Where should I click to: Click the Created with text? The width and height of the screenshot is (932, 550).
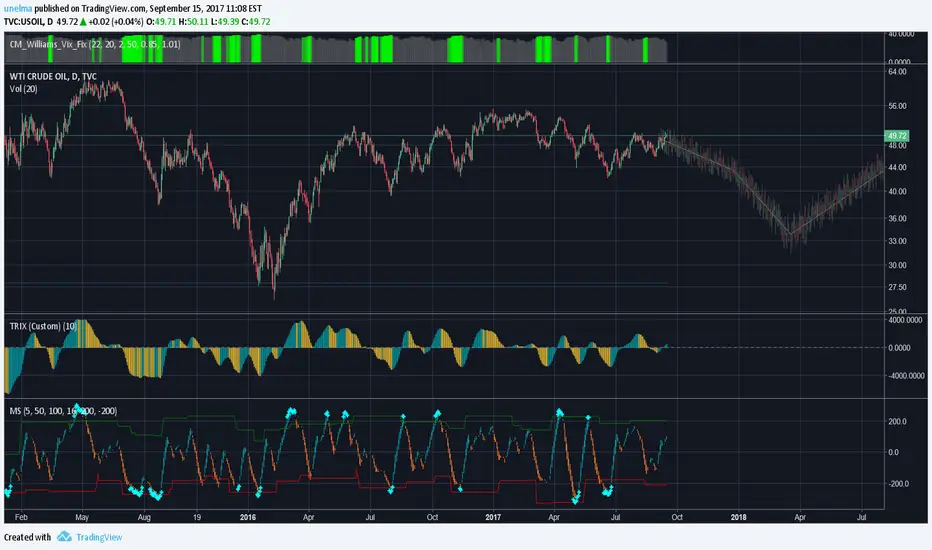(x=27, y=537)
